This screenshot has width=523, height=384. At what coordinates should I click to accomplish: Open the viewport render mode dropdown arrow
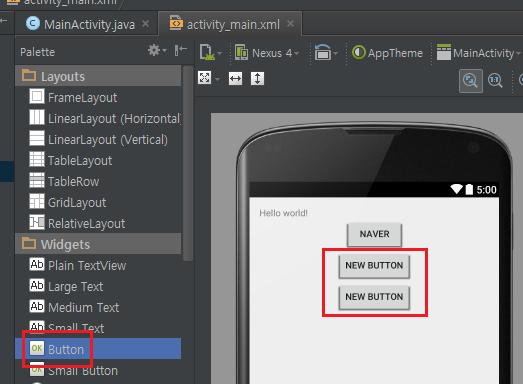[217, 79]
